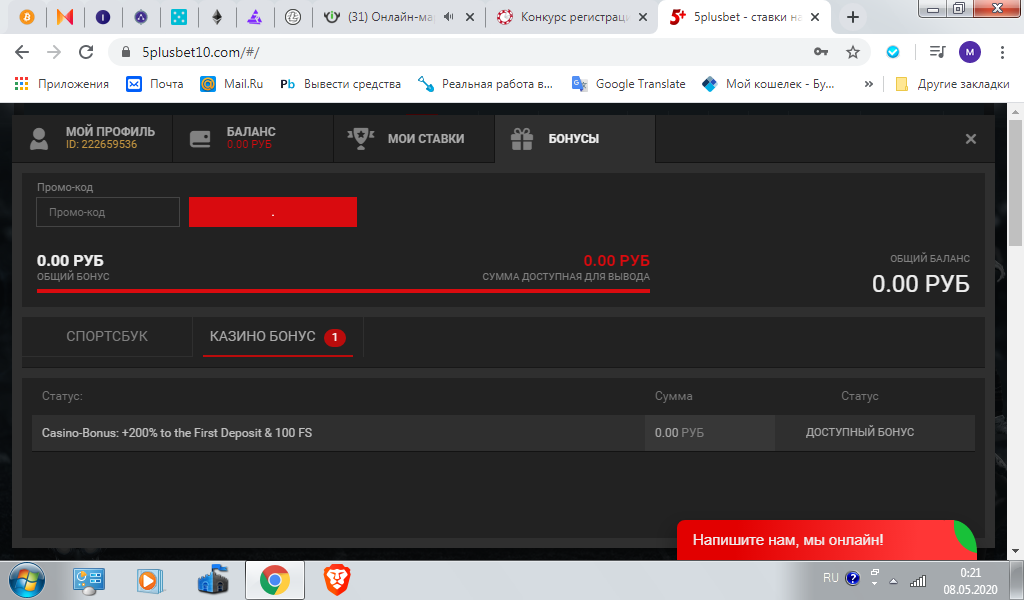The height and width of the screenshot is (600, 1024).
Task: Open the blue checkmark extension
Action: pos(893,52)
